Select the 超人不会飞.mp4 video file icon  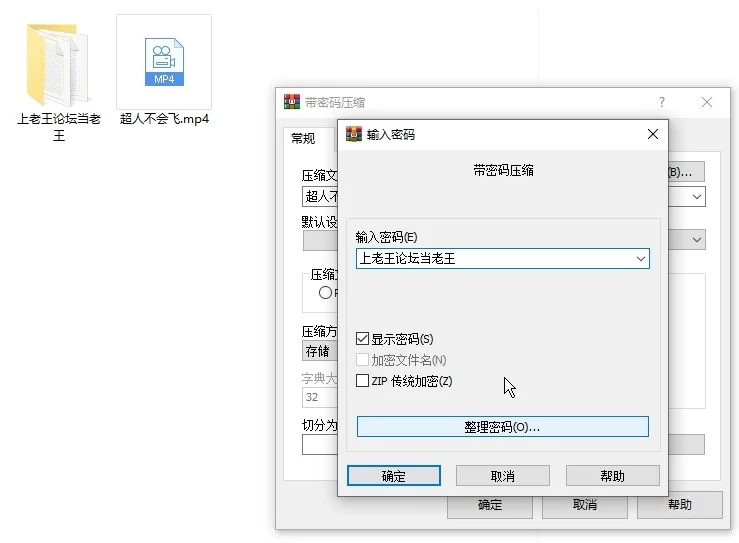pyautogui.click(x=164, y=62)
